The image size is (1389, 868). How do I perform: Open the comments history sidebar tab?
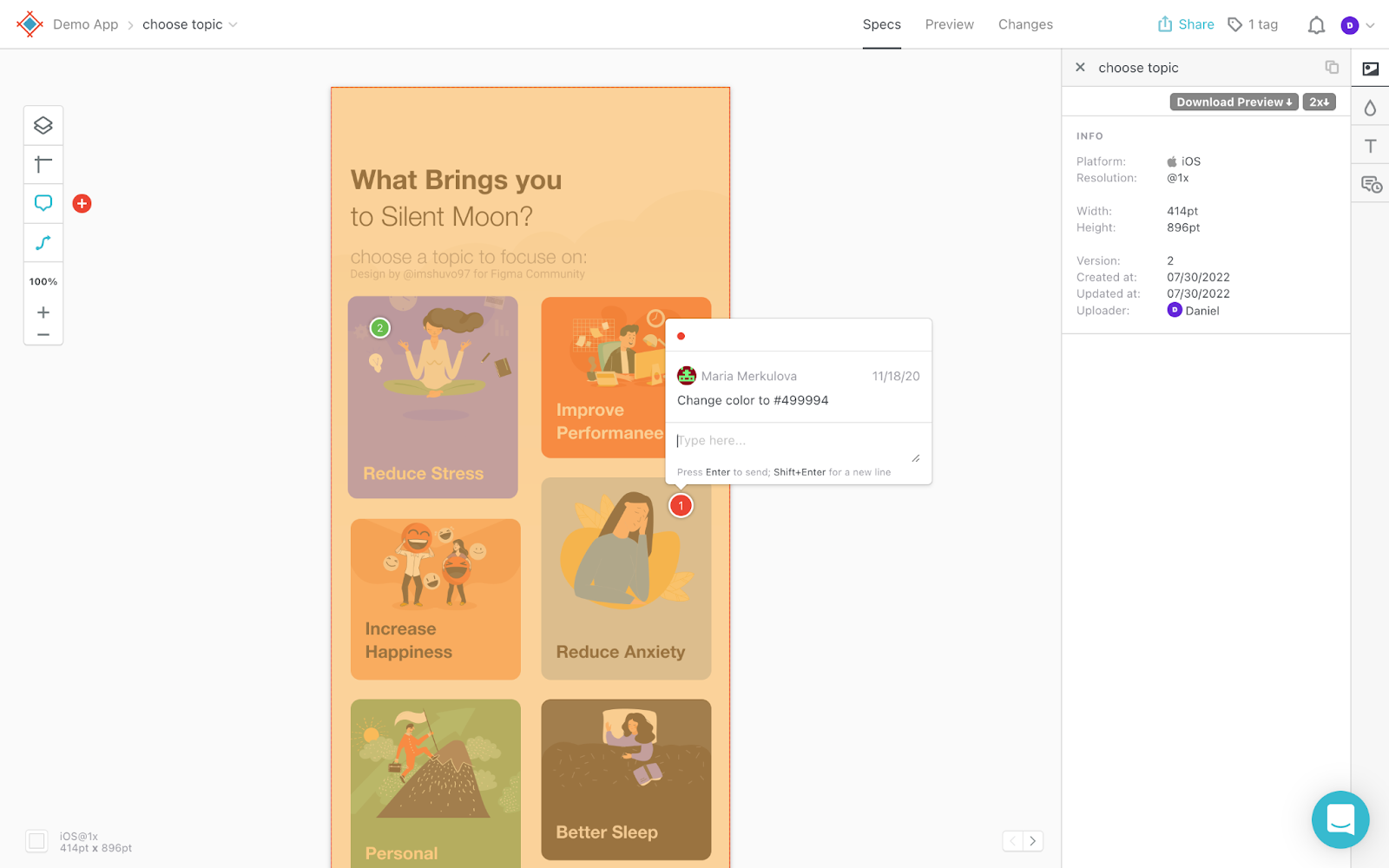click(1371, 184)
